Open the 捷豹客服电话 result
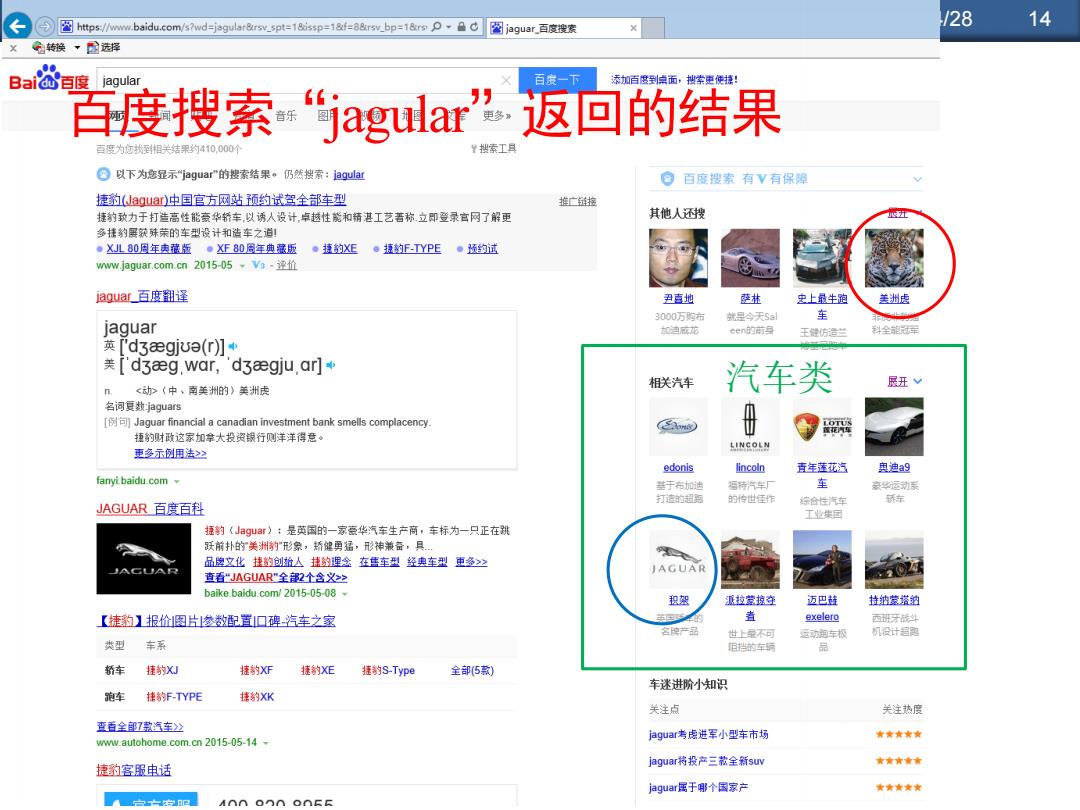The width and height of the screenshot is (1080, 810). [x=134, y=770]
